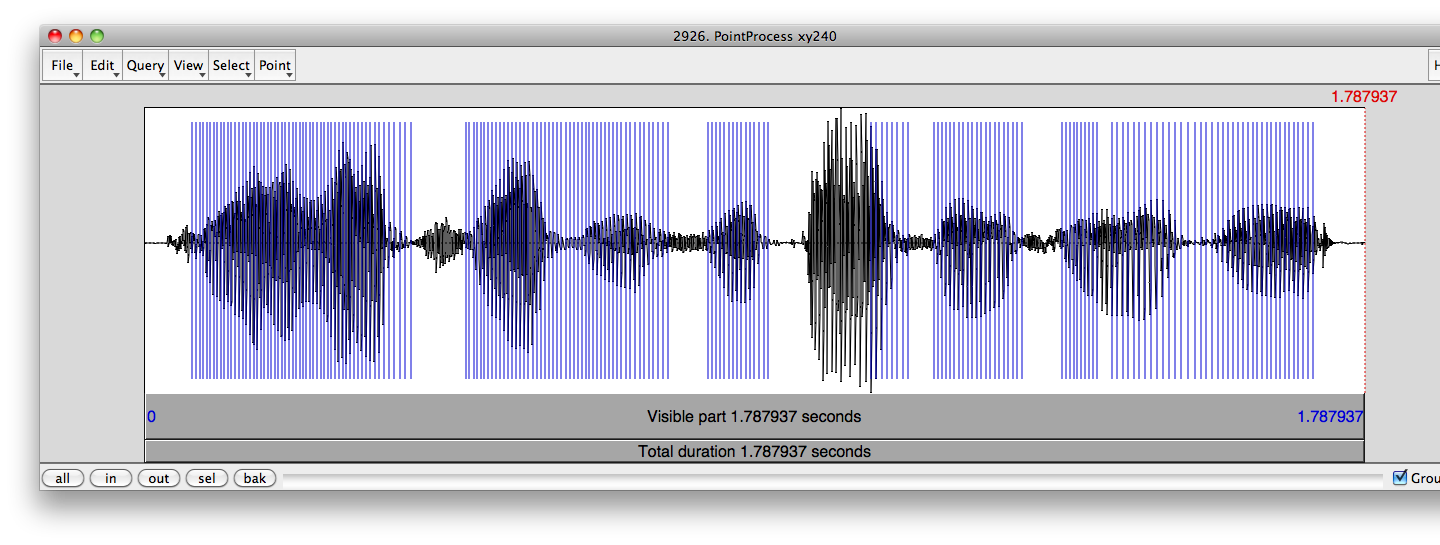This screenshot has width=1440, height=545.
Task: Toggle the Group checkbox
Action: pos(1400,478)
